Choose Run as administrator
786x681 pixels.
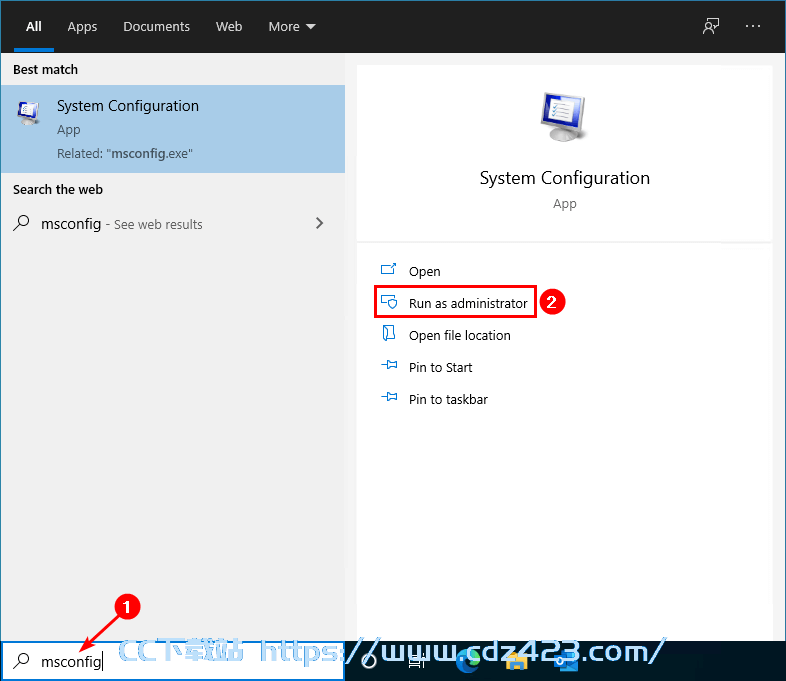455,302
